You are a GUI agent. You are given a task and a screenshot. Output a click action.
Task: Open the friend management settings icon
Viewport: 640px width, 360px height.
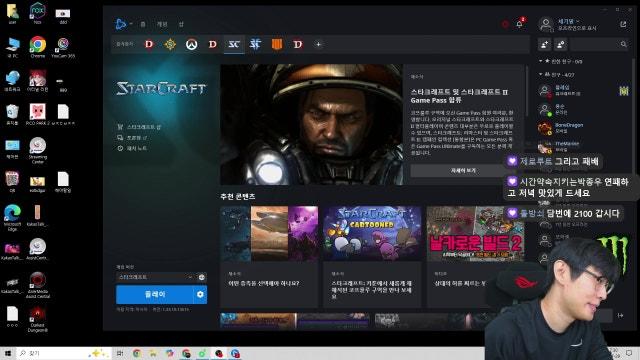point(561,44)
